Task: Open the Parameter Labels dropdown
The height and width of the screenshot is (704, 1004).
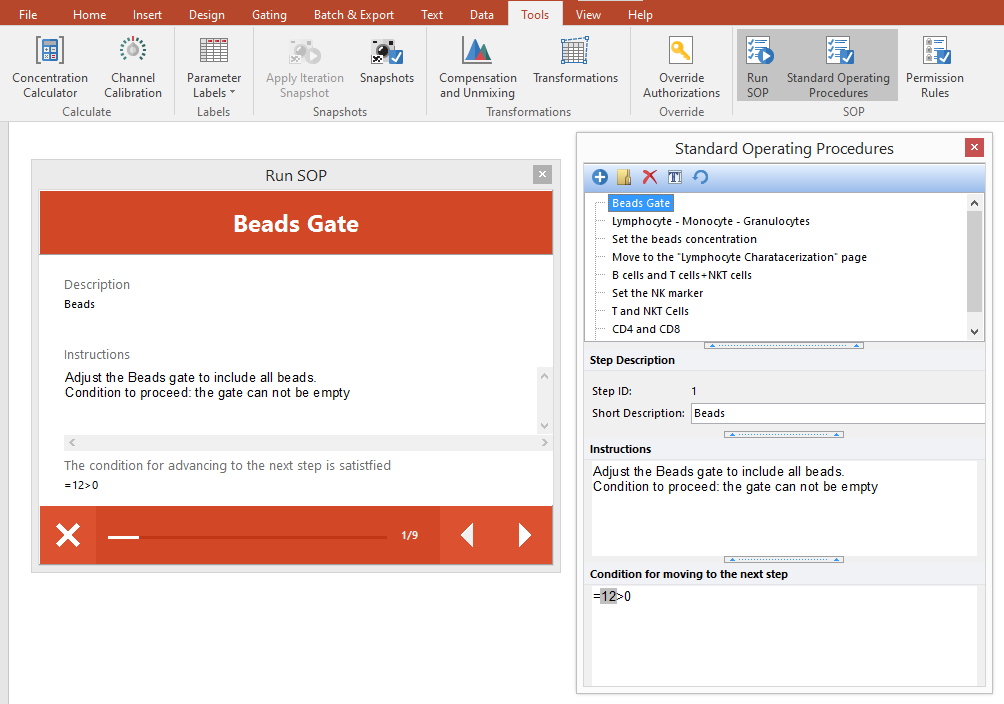Action: pyautogui.click(x=213, y=68)
